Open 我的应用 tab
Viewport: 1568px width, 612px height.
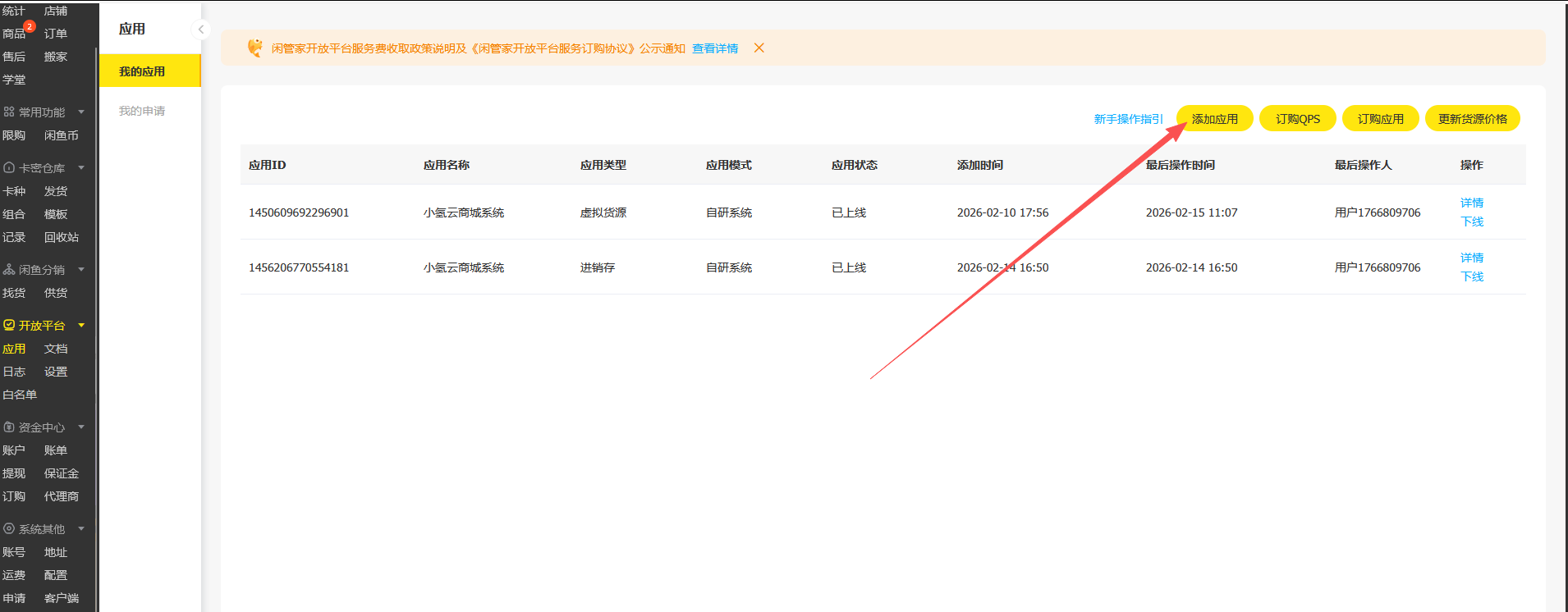[150, 71]
